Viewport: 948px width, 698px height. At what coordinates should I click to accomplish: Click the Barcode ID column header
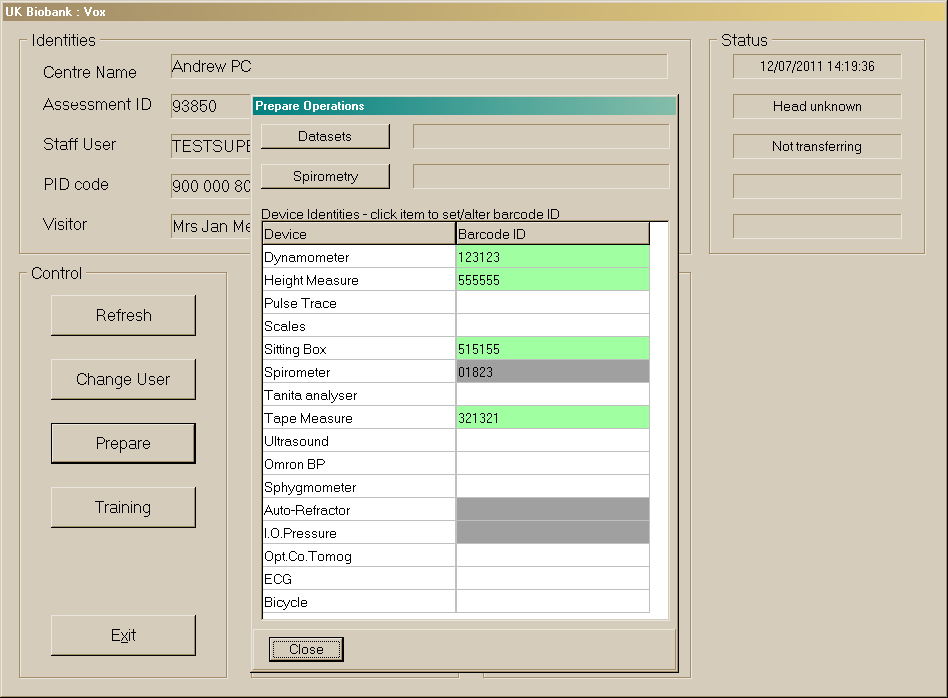coord(552,234)
